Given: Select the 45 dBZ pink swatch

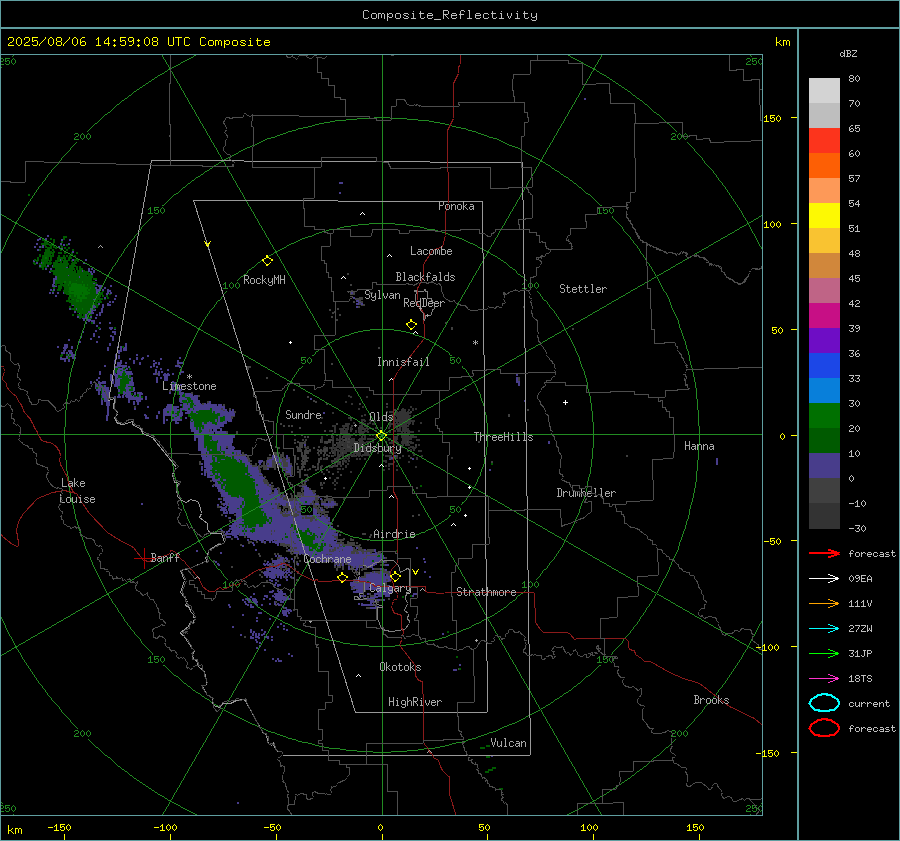Looking at the screenshot, I should click(x=824, y=290).
